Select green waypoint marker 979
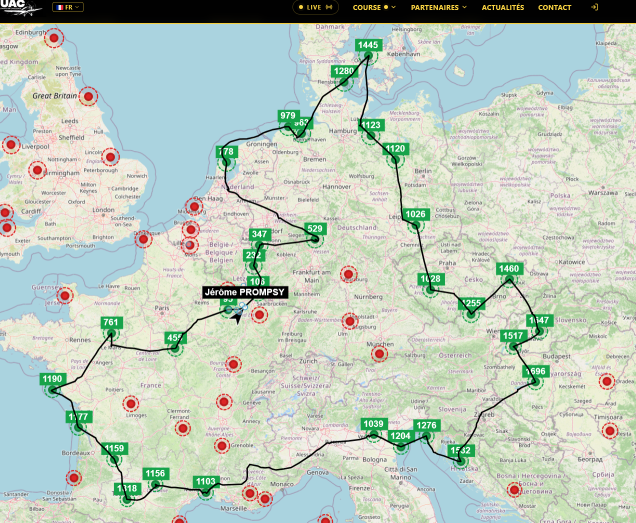Image resolution: width=636 pixels, height=523 pixels. click(x=288, y=116)
